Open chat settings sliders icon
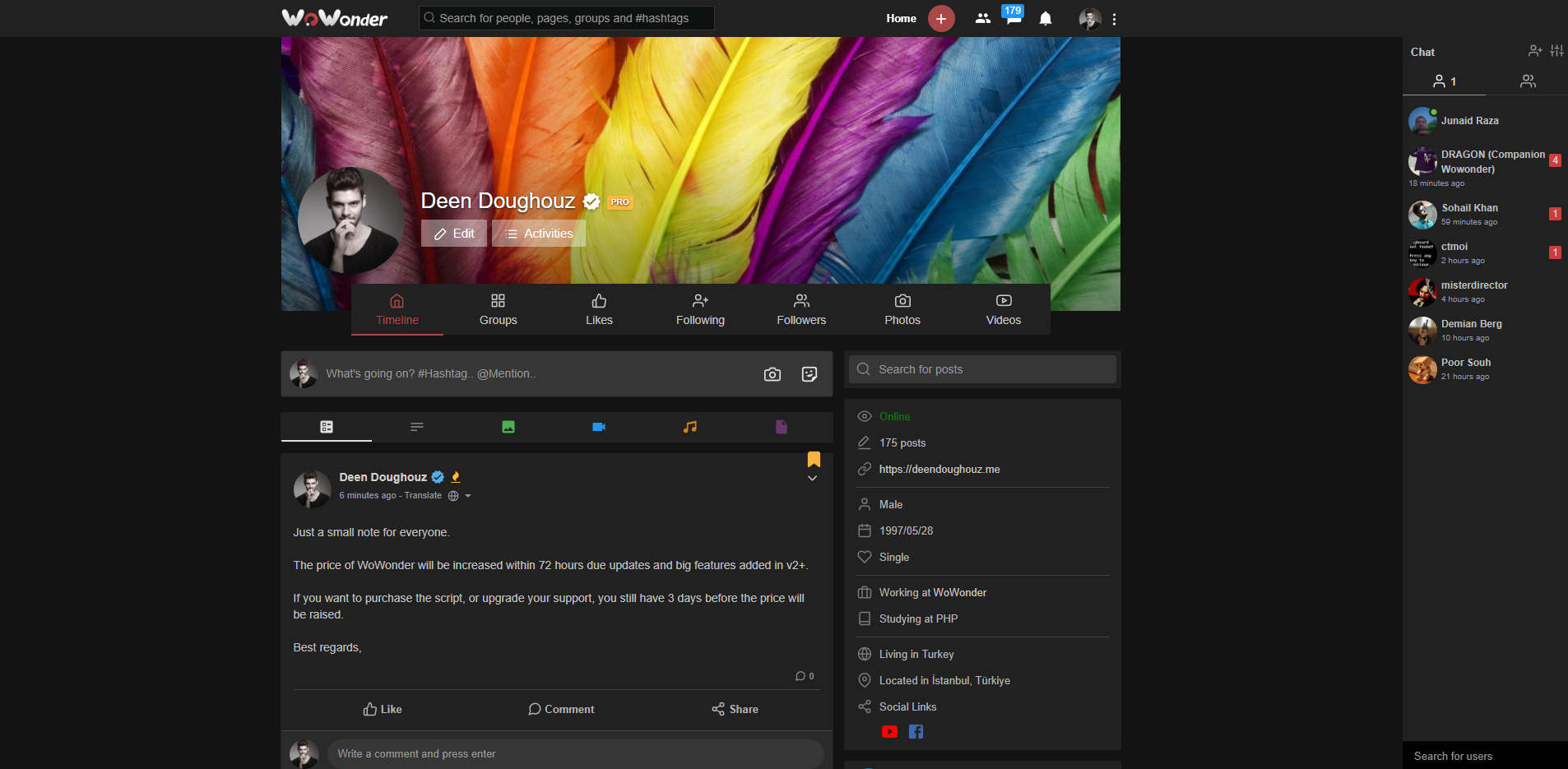The height and width of the screenshot is (769, 1568). [x=1556, y=51]
